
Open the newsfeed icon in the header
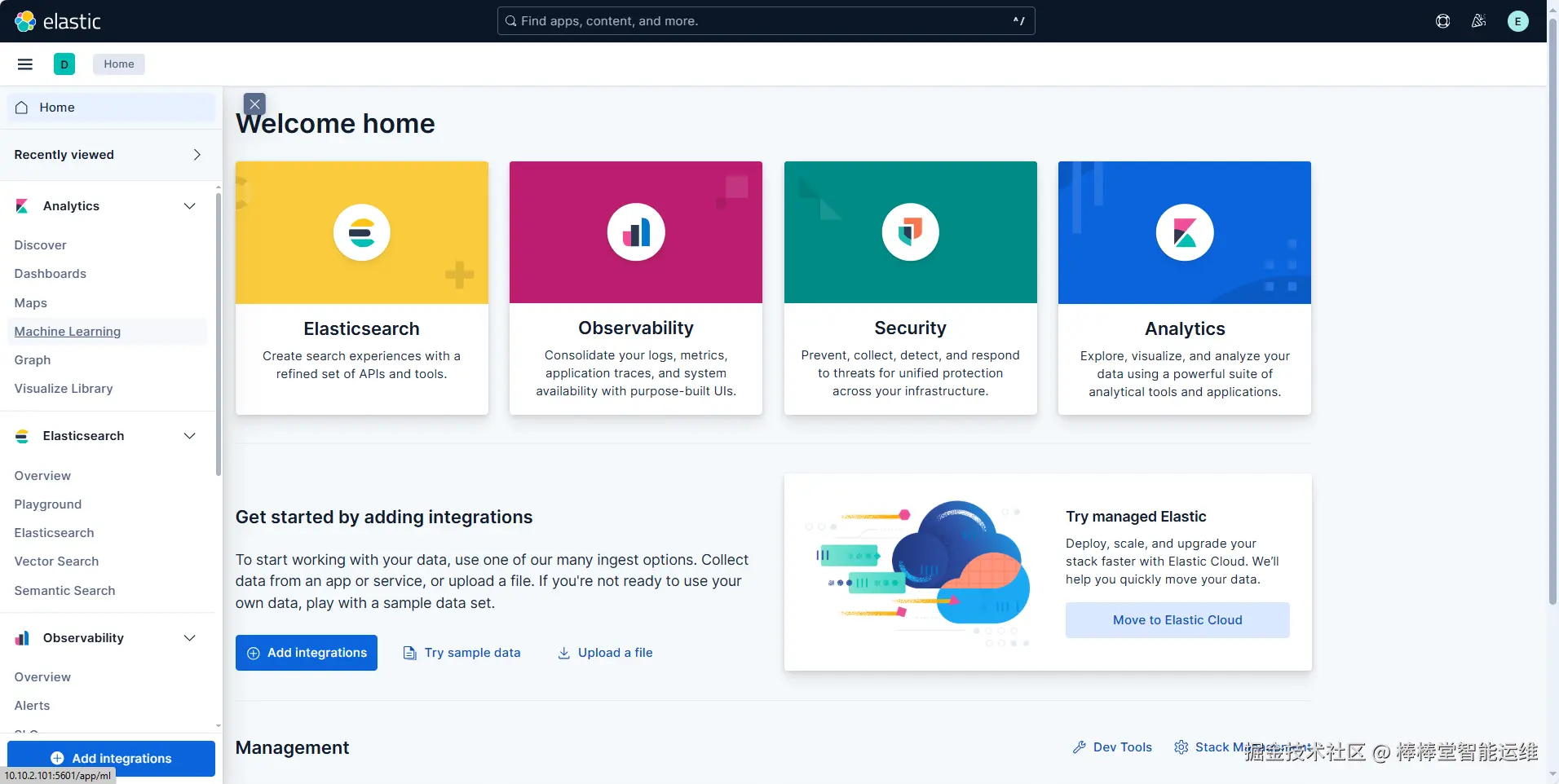tap(1478, 21)
